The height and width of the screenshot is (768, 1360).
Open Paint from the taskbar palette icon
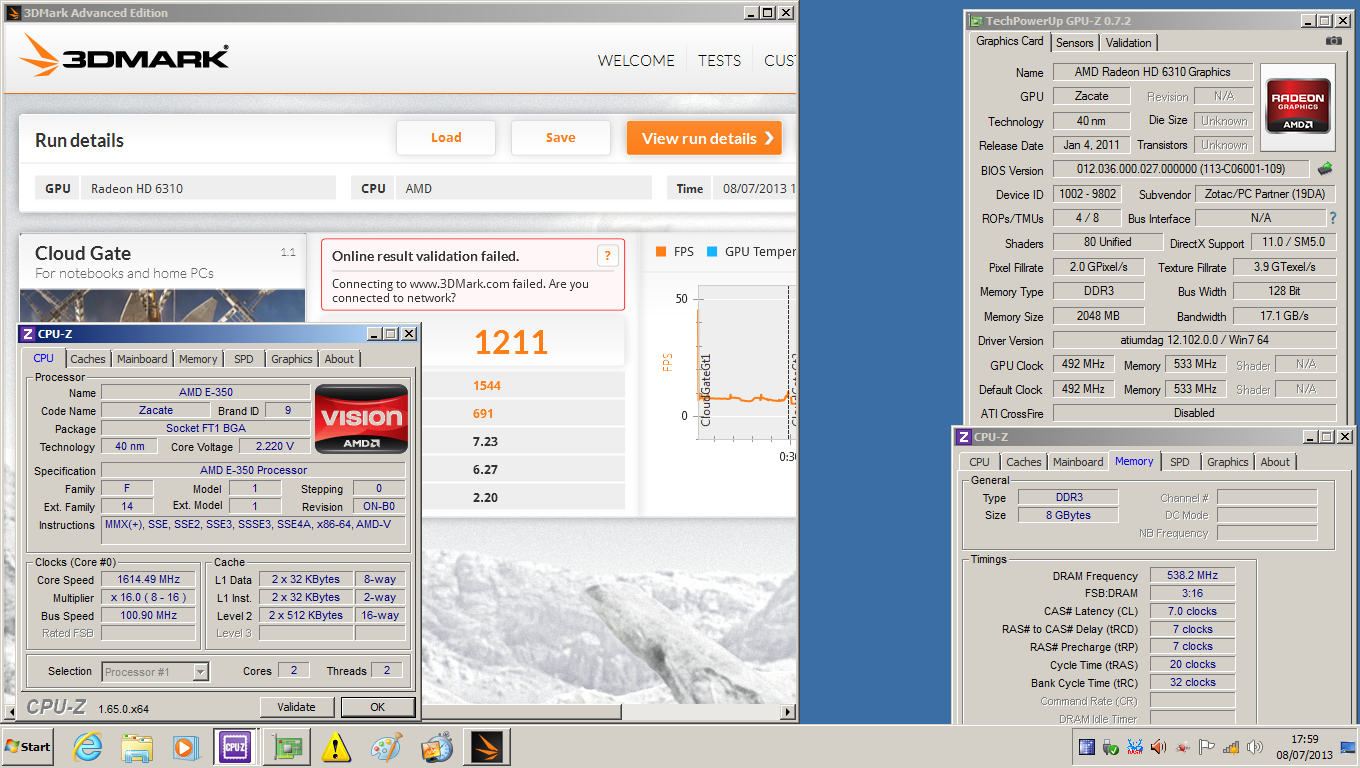386,747
